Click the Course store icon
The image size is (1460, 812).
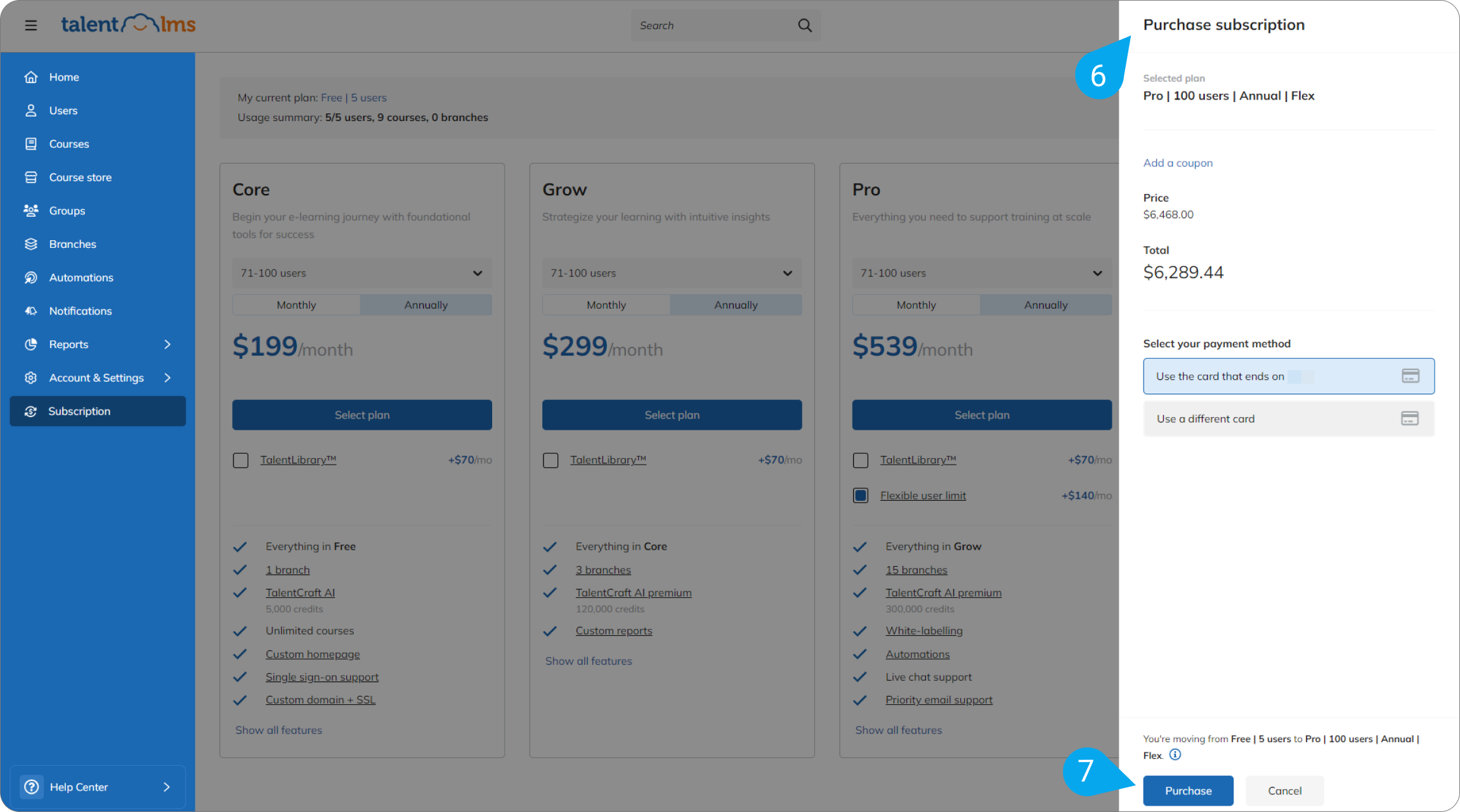point(30,177)
